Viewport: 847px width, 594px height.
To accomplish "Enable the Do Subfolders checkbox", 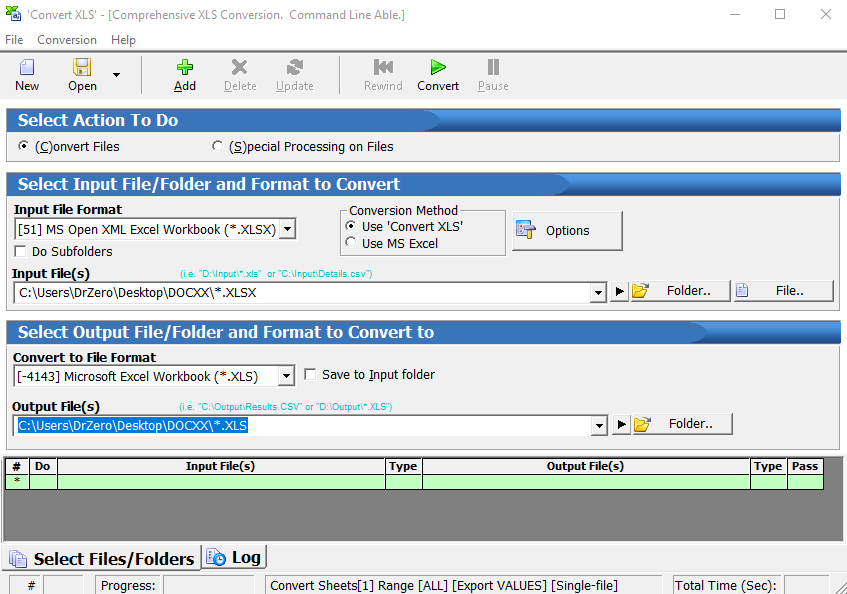I will 21,251.
